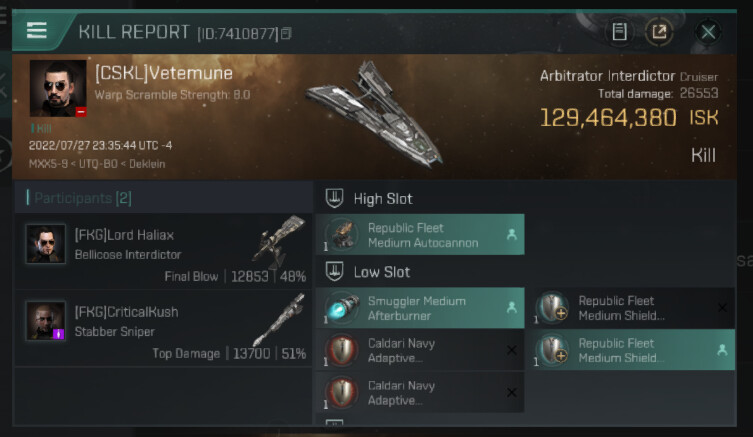This screenshot has height=437, width=753.
Task: Click the first Republic Fleet Medium Shield entry
Action: pos(630,308)
